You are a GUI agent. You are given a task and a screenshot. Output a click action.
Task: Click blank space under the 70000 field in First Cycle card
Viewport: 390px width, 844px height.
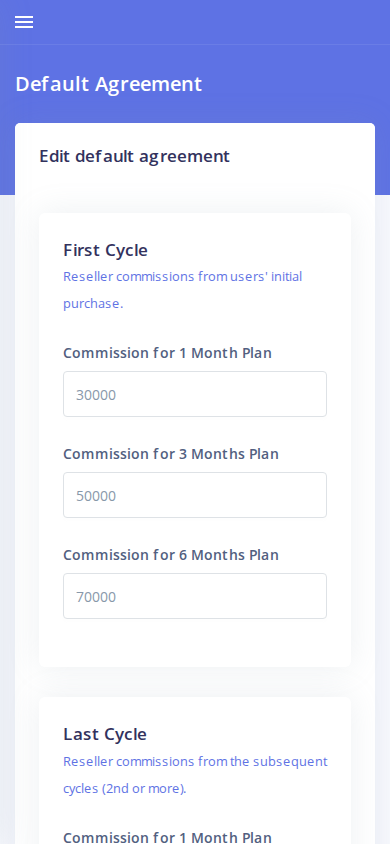[x=195, y=643]
